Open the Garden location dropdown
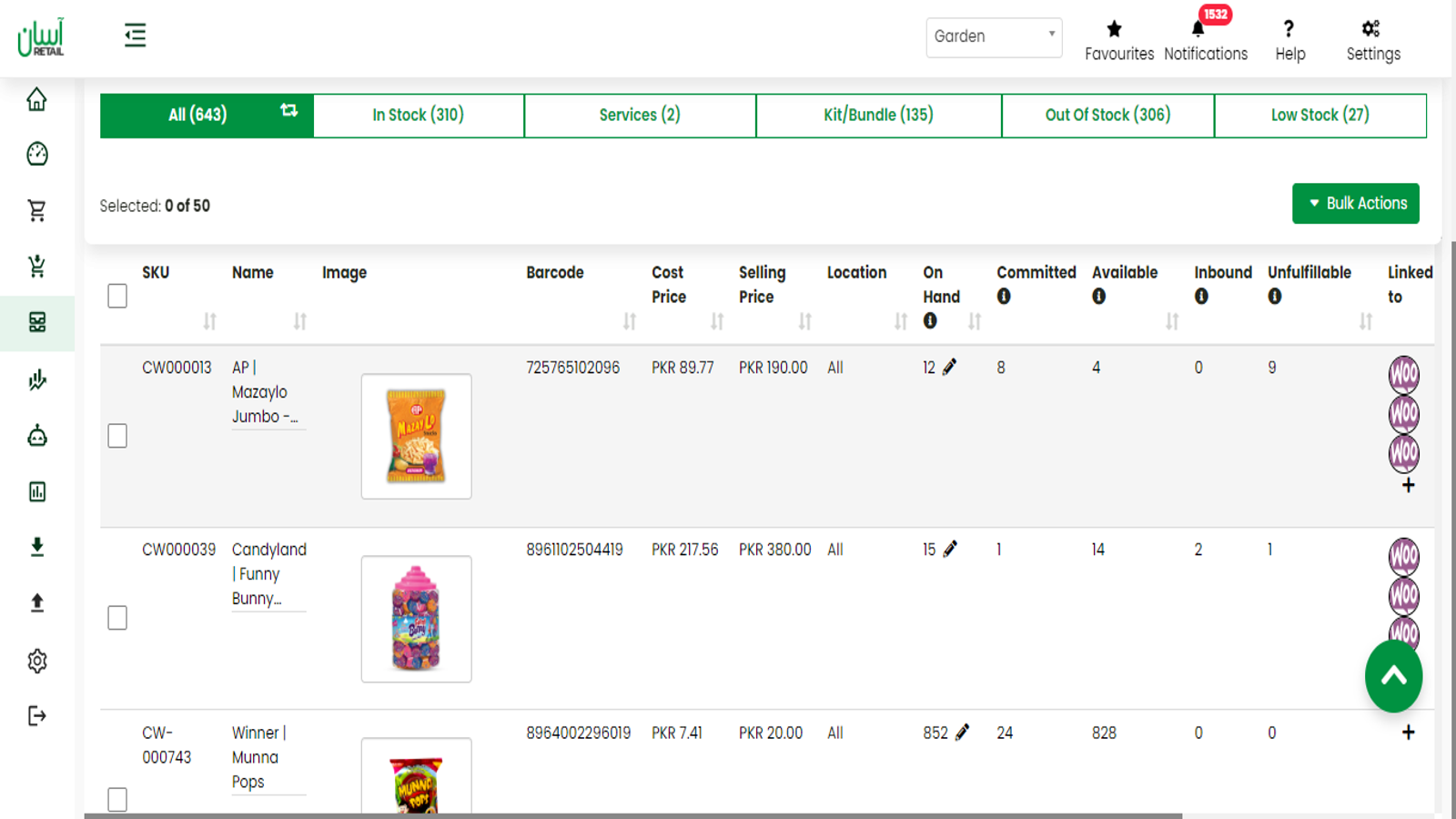The image size is (1456, 819). tap(994, 37)
